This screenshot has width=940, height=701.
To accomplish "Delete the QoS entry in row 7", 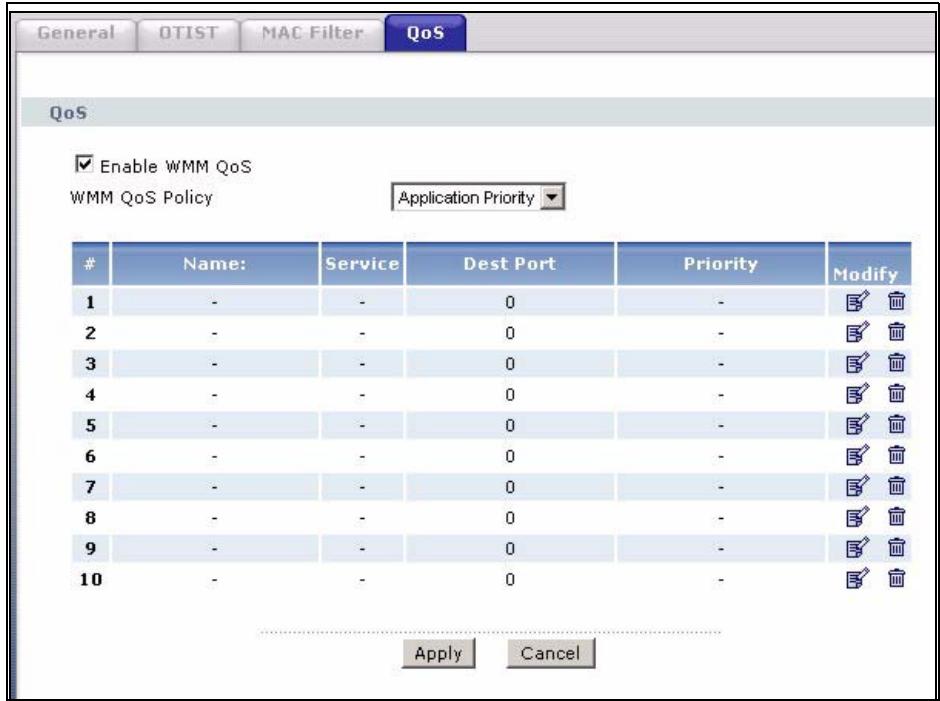I will pos(896,486).
